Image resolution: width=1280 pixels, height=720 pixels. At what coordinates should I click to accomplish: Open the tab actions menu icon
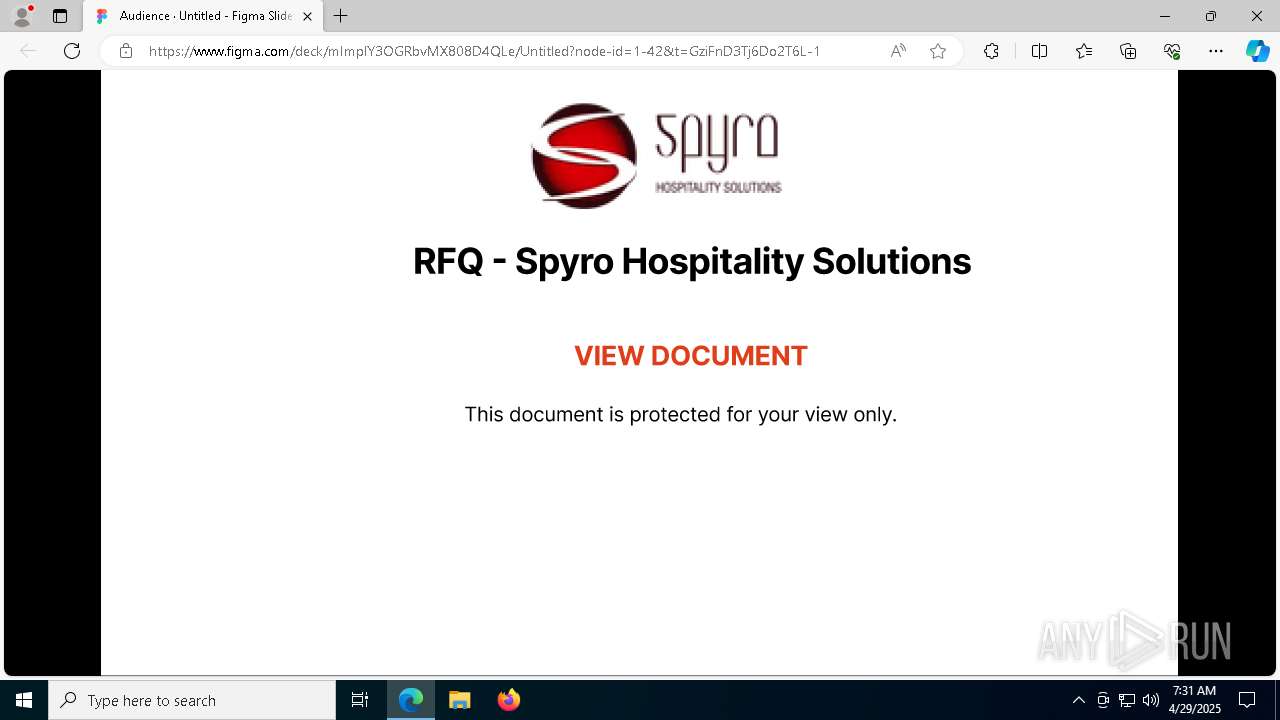pos(60,16)
